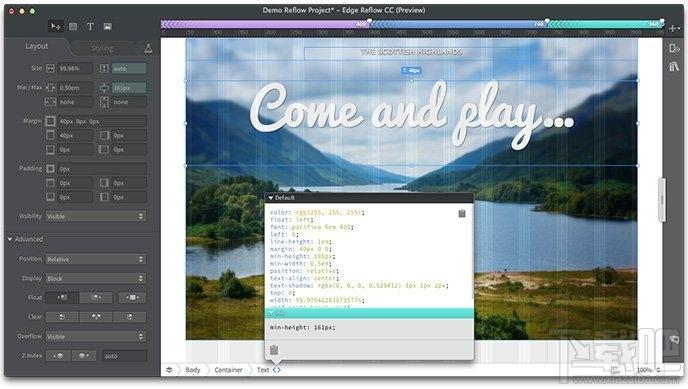Bring element forward in Z-Index
The width and height of the screenshot is (688, 389).
(x=84, y=356)
